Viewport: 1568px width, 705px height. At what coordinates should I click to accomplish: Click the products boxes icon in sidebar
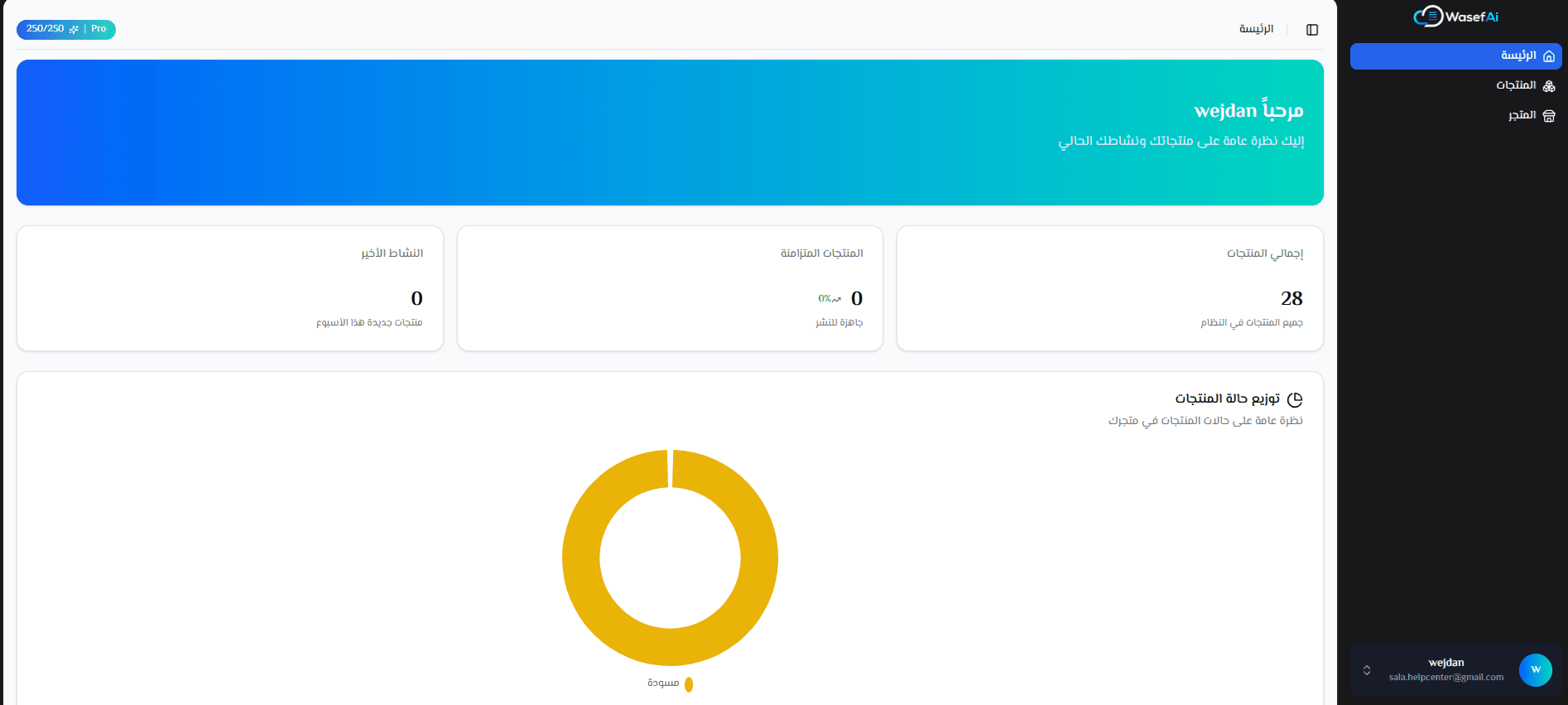(1549, 86)
